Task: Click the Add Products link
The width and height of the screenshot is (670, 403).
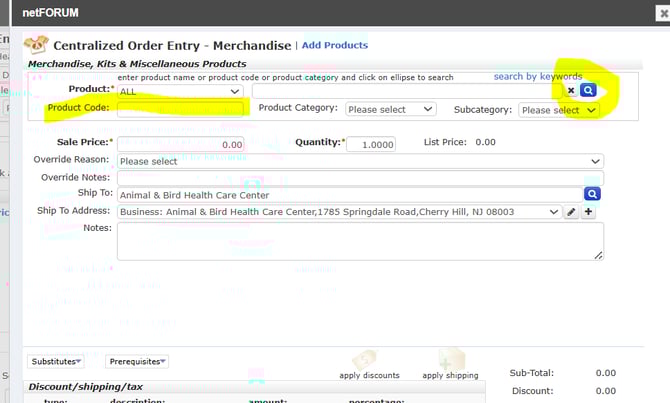Action: pos(335,45)
